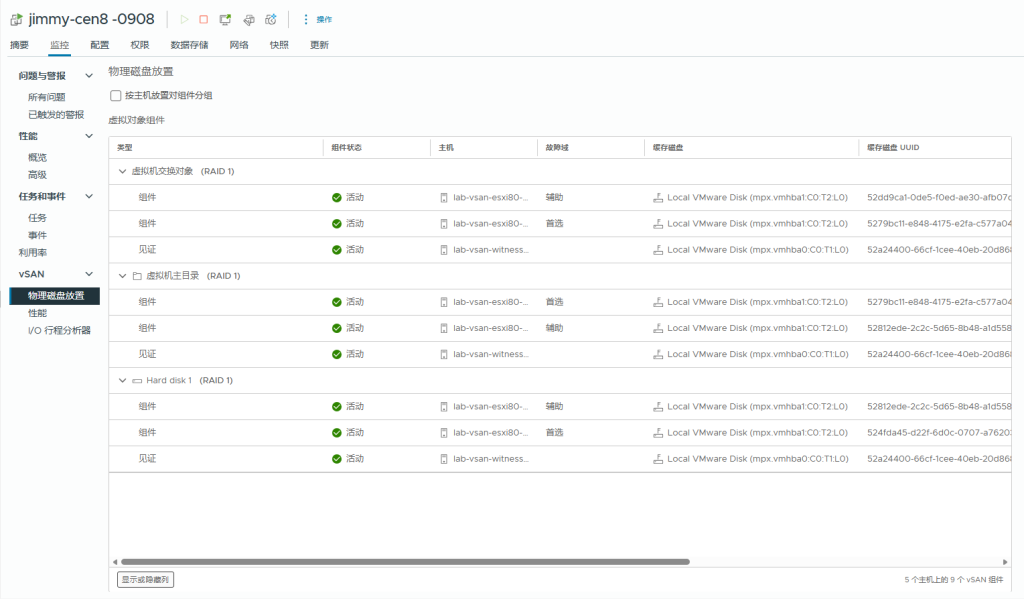Collapse the 虚拟机交换对象 RAID 1 group
This screenshot has width=1024, height=599.
[x=122, y=171]
